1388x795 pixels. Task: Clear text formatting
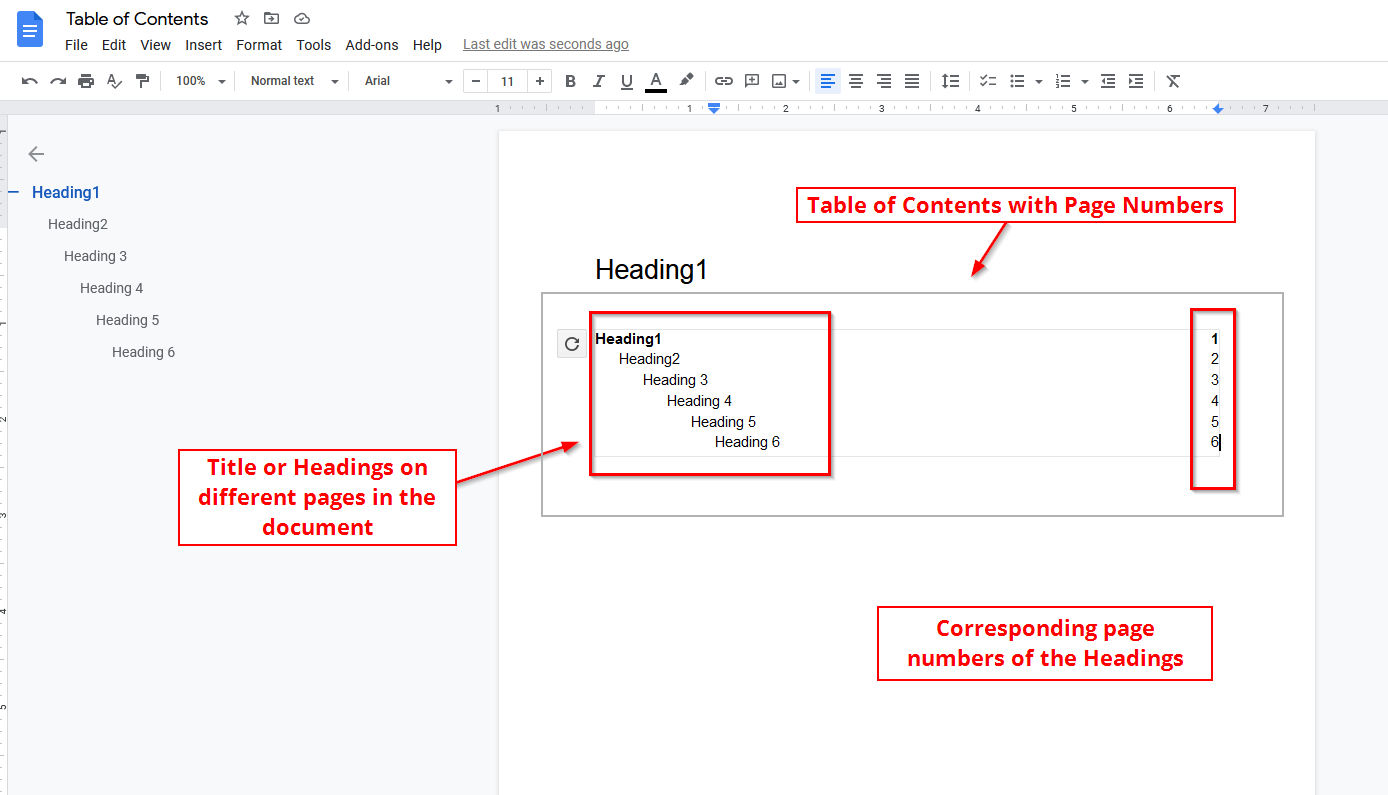pos(1174,81)
